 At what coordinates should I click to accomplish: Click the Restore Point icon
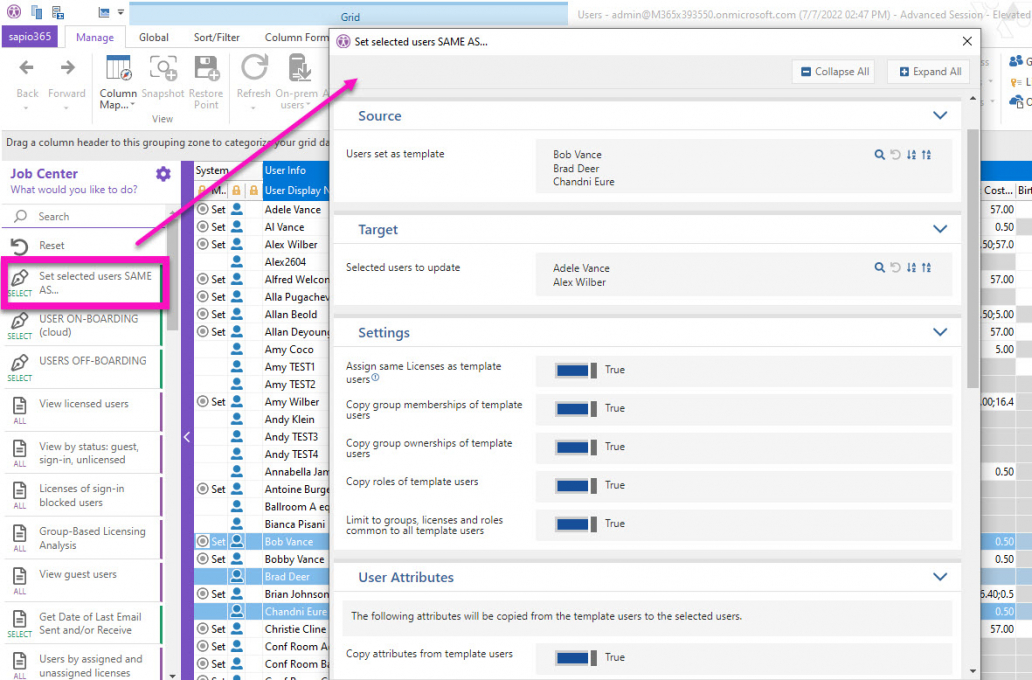click(x=206, y=68)
